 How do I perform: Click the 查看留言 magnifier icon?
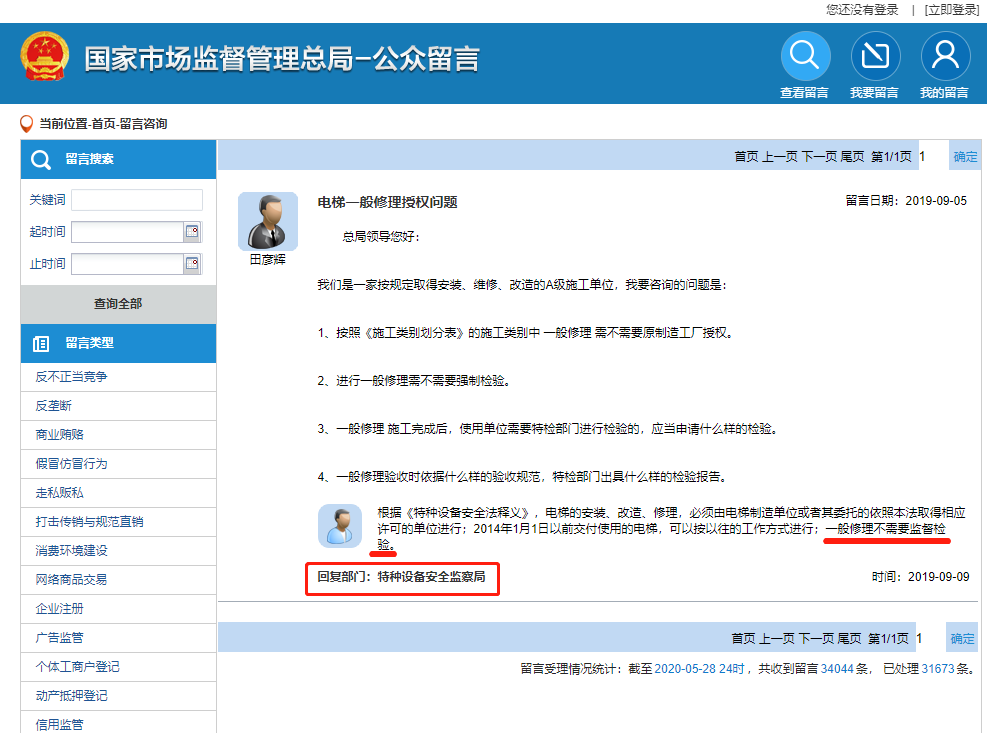[805, 57]
